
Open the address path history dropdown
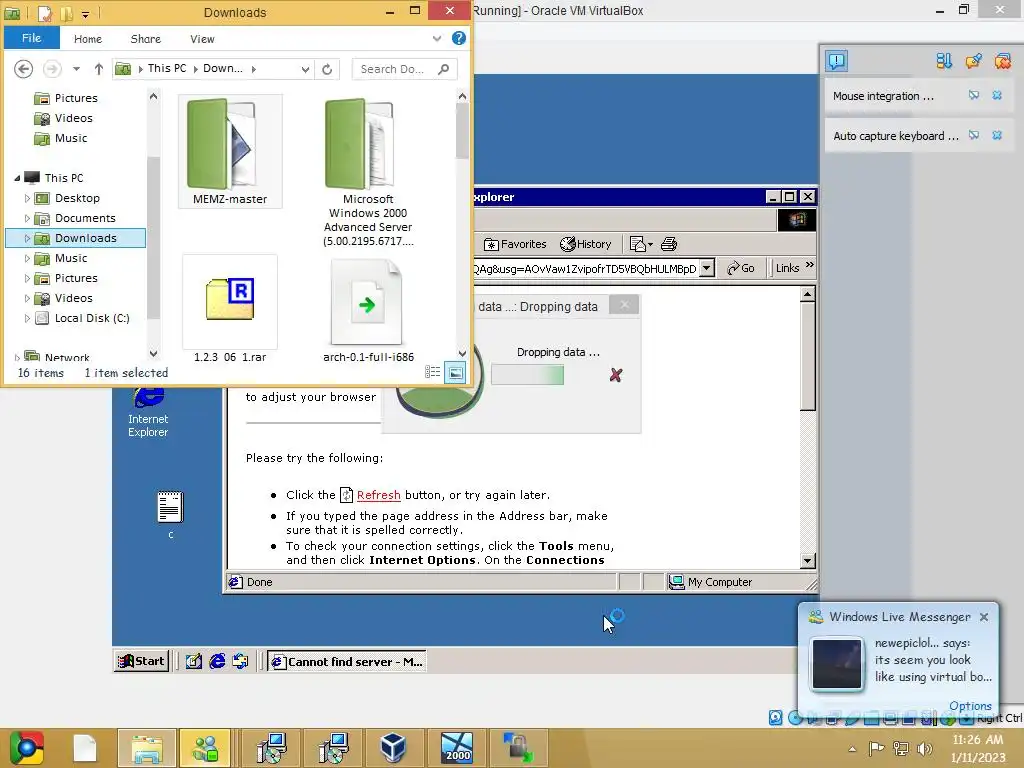pos(305,69)
